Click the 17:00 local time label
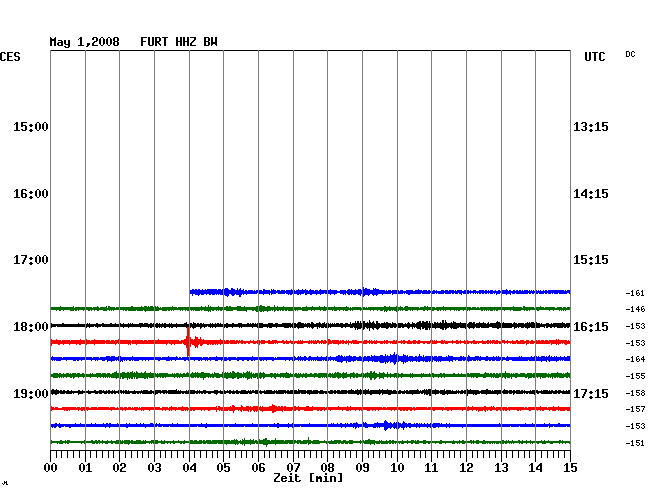This screenshot has height=494, width=650. 31,260
